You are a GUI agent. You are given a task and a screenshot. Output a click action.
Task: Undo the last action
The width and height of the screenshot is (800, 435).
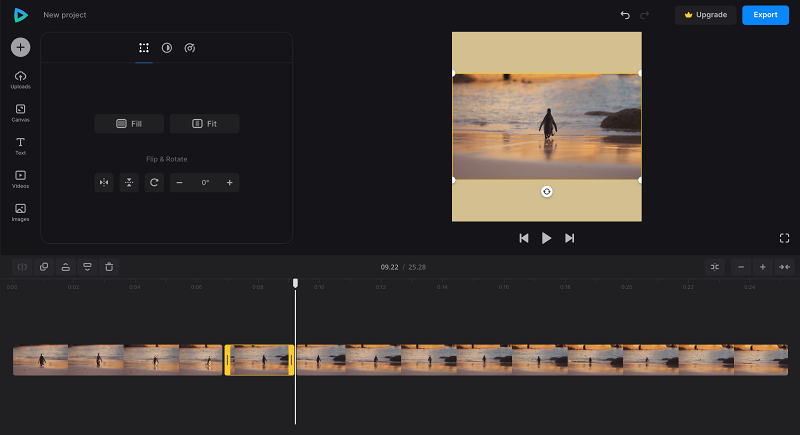(625, 15)
